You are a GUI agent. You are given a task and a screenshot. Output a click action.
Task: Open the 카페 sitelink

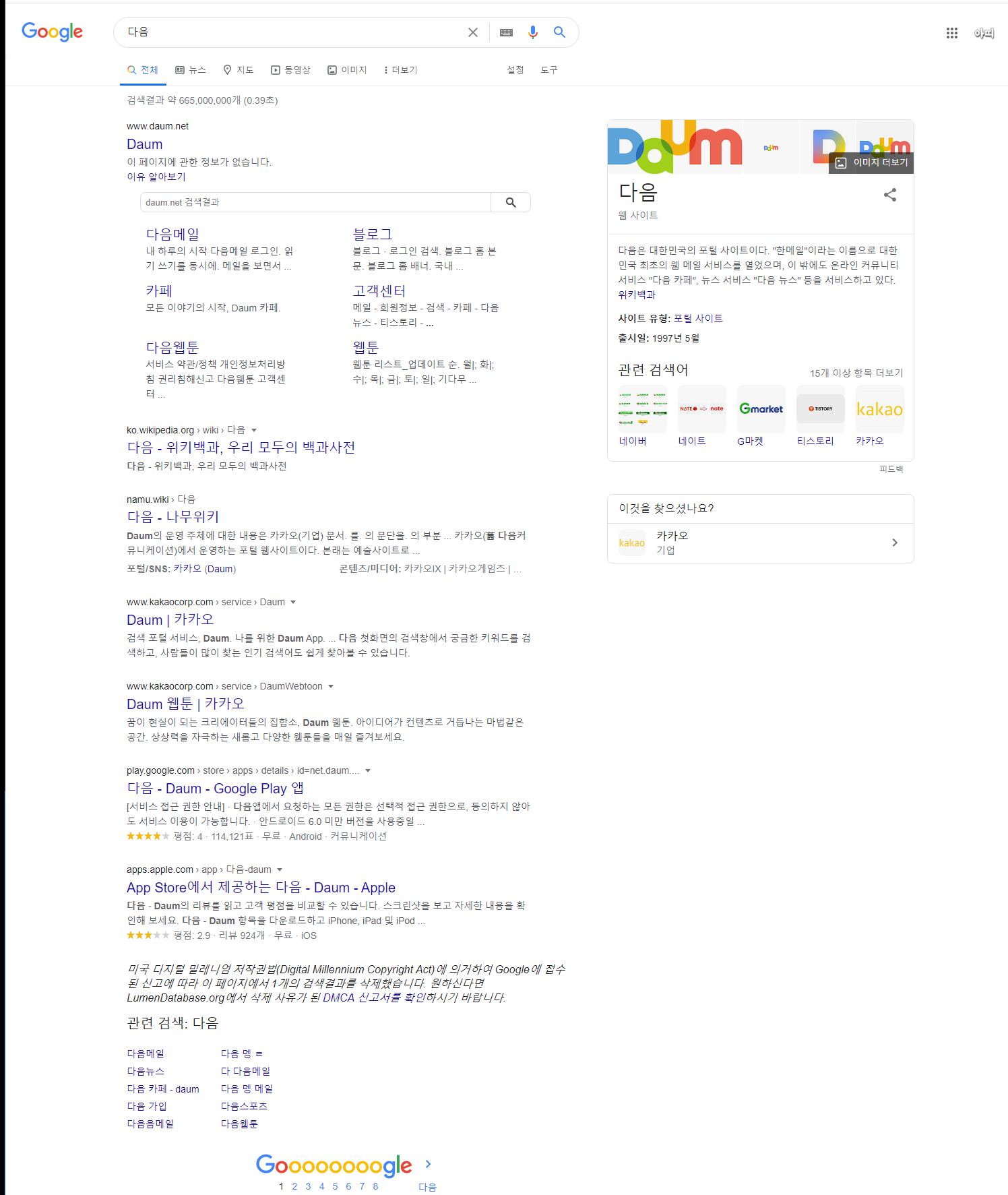click(159, 290)
